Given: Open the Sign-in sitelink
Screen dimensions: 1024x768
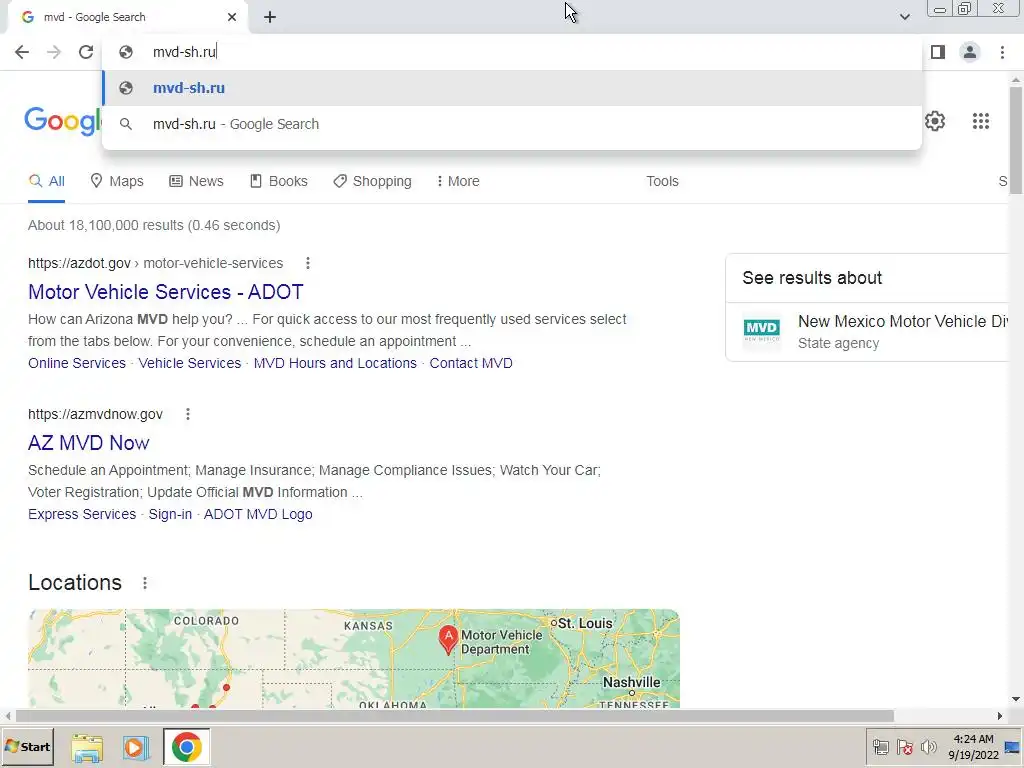Looking at the screenshot, I should (170, 514).
